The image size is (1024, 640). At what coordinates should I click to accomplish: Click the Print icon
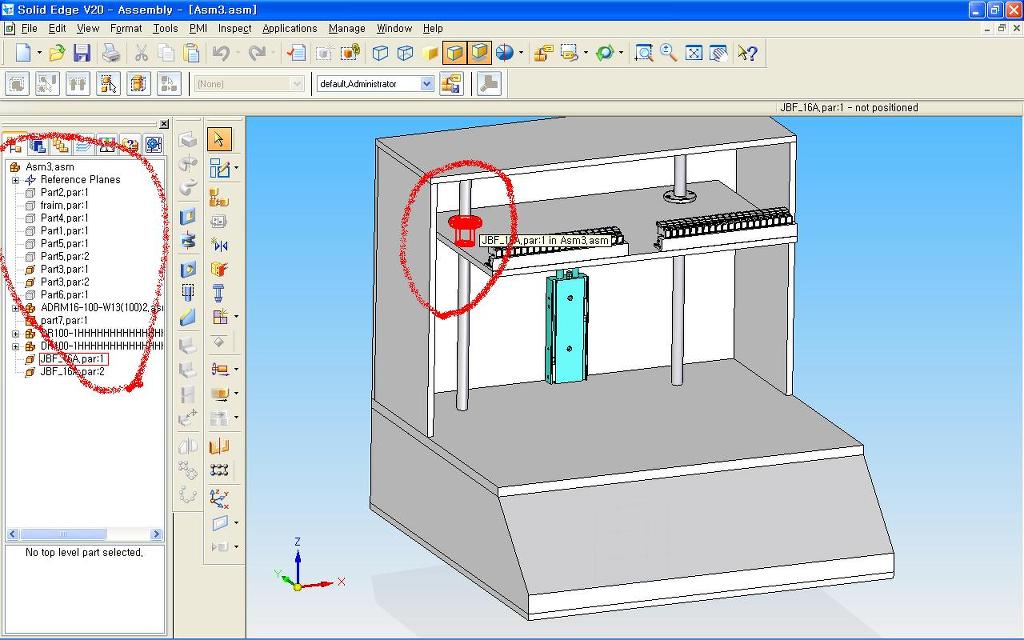click(x=110, y=53)
